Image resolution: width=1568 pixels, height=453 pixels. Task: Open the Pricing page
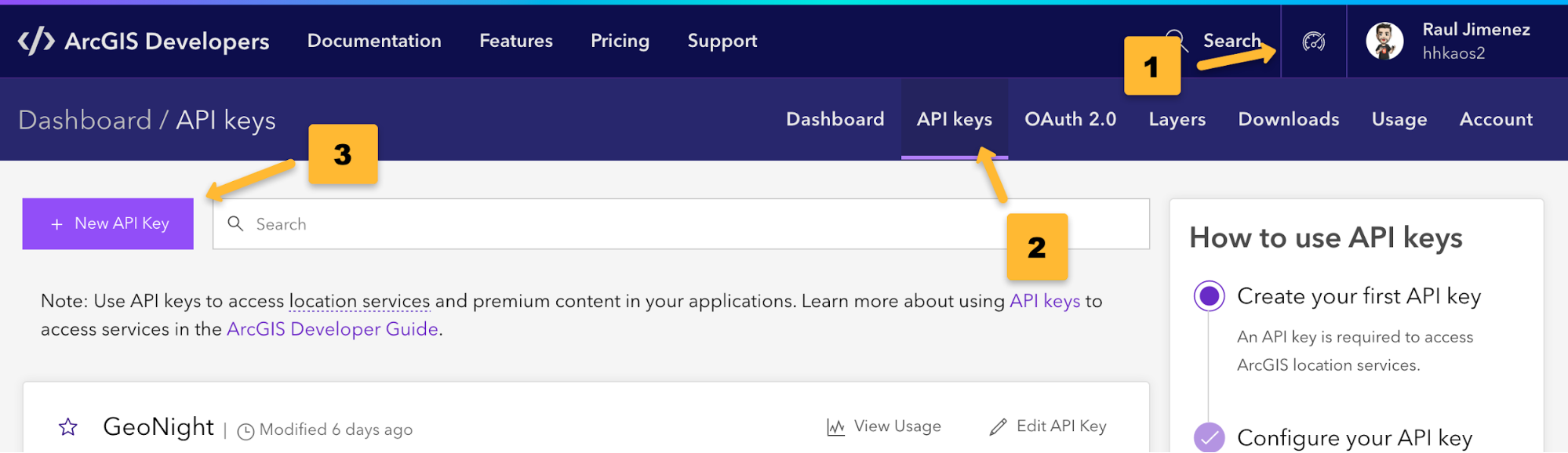pyautogui.click(x=620, y=41)
